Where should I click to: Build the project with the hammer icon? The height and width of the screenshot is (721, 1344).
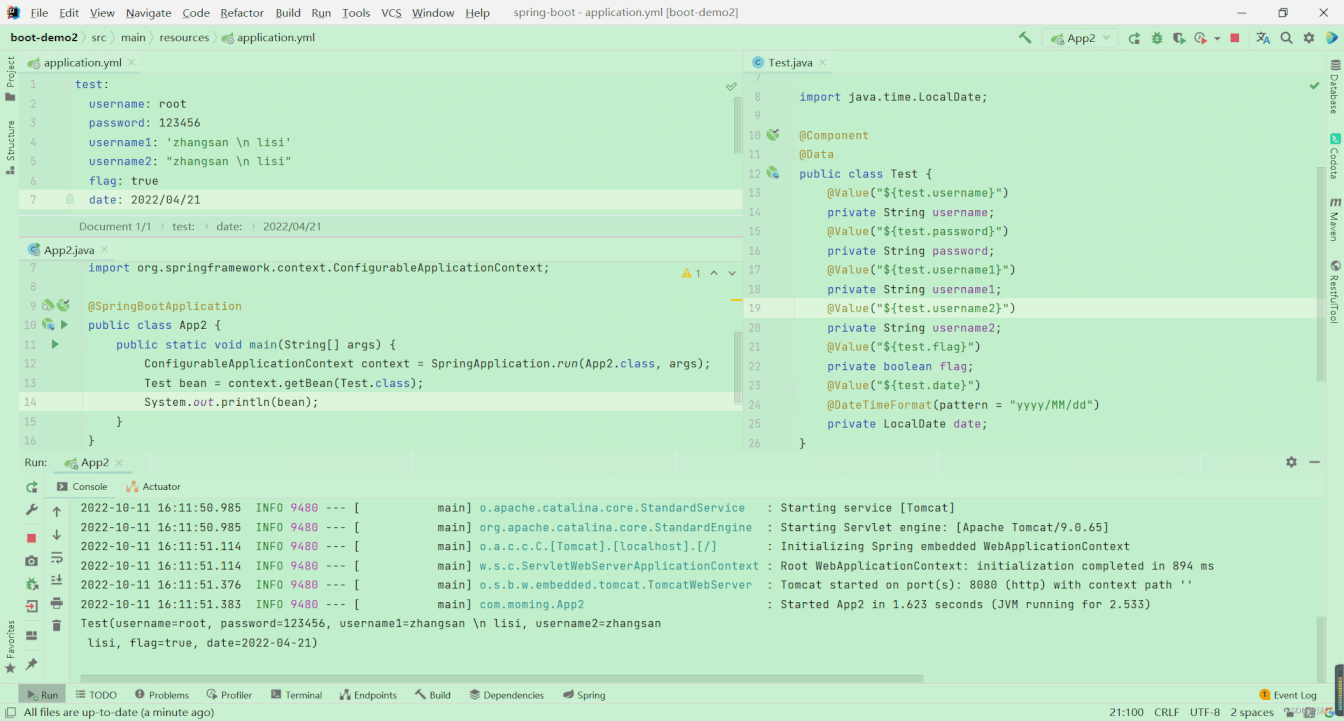(x=1025, y=38)
